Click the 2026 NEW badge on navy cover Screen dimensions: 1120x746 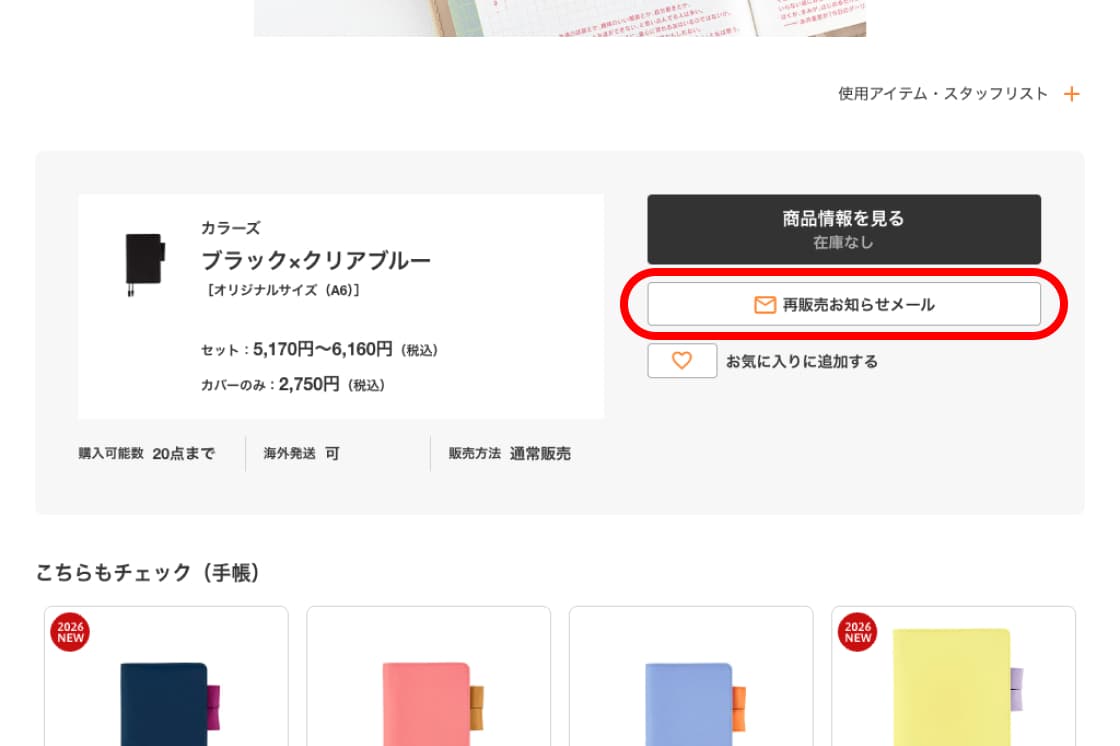click(70, 632)
